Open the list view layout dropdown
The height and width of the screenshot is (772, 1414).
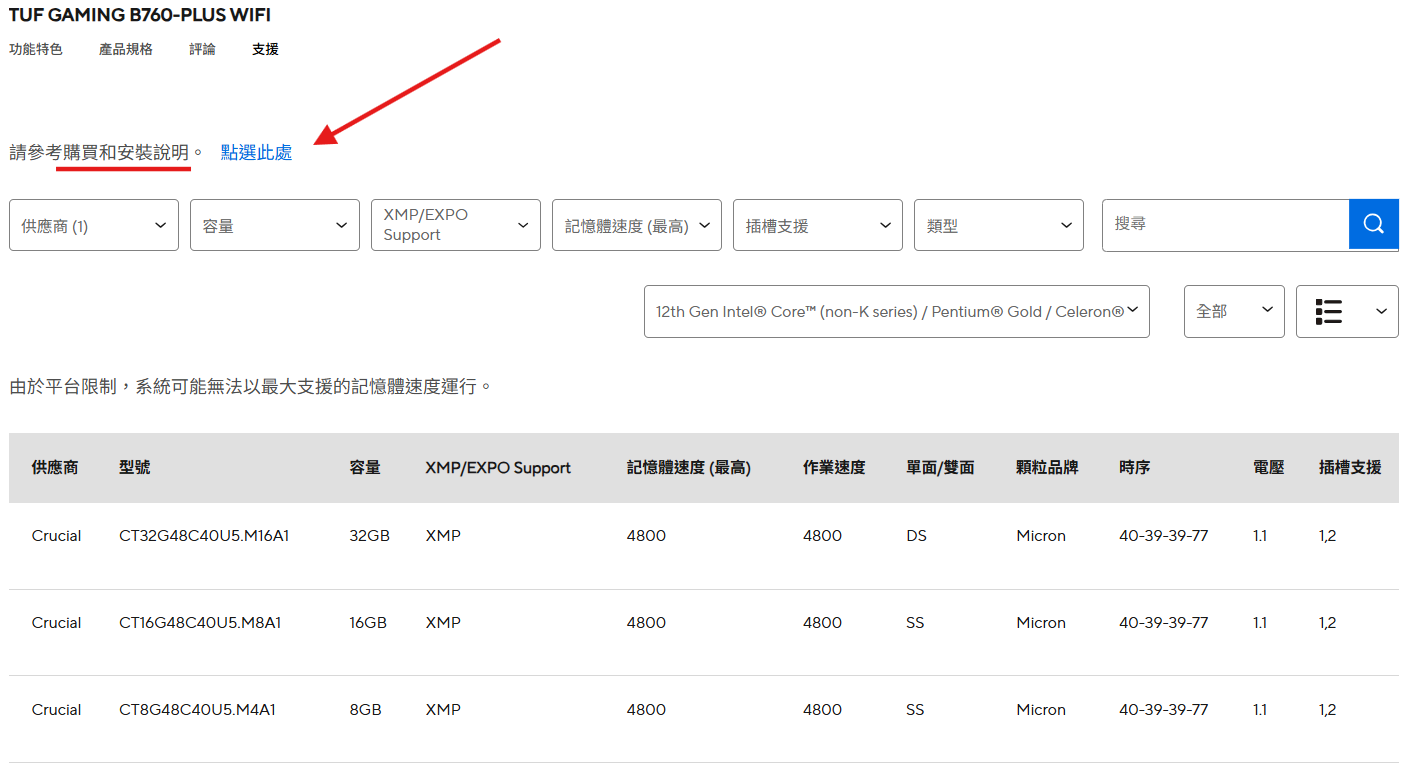pos(1347,311)
